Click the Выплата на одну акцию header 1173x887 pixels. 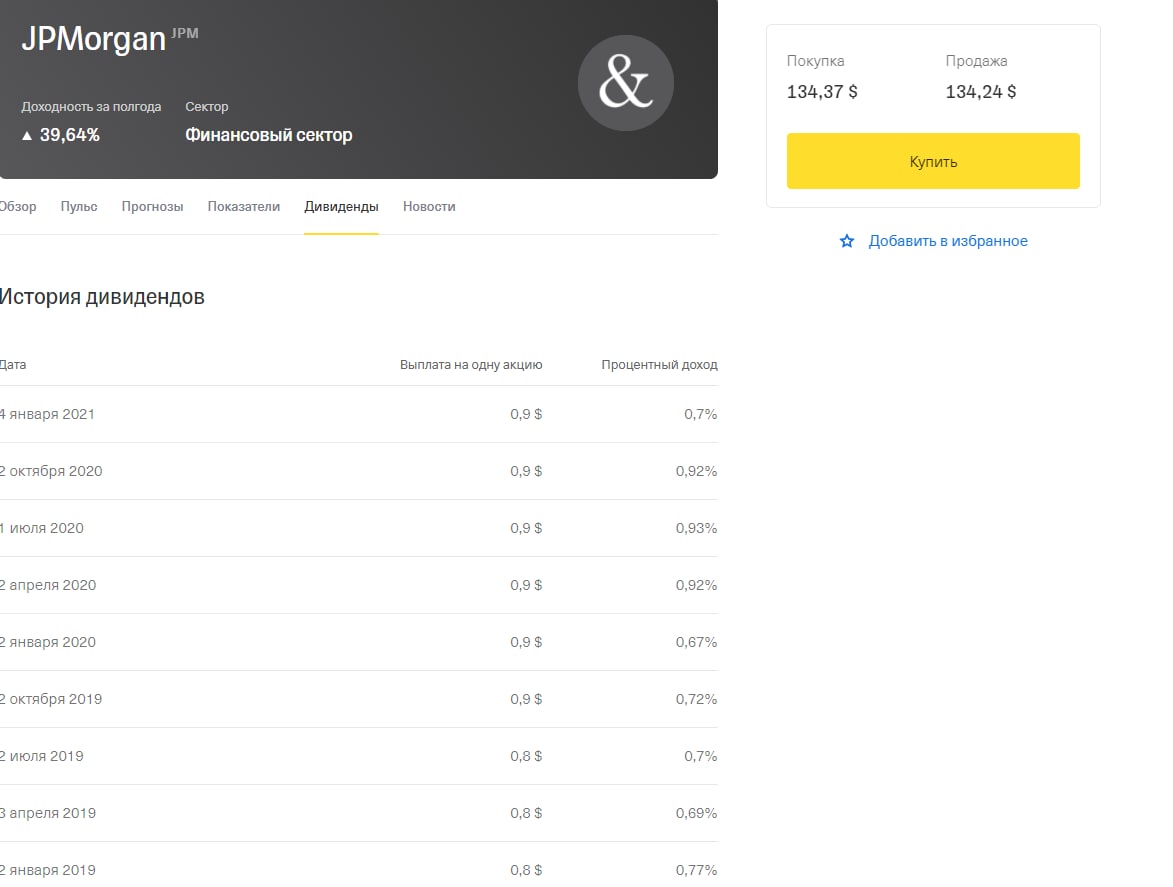pos(471,365)
